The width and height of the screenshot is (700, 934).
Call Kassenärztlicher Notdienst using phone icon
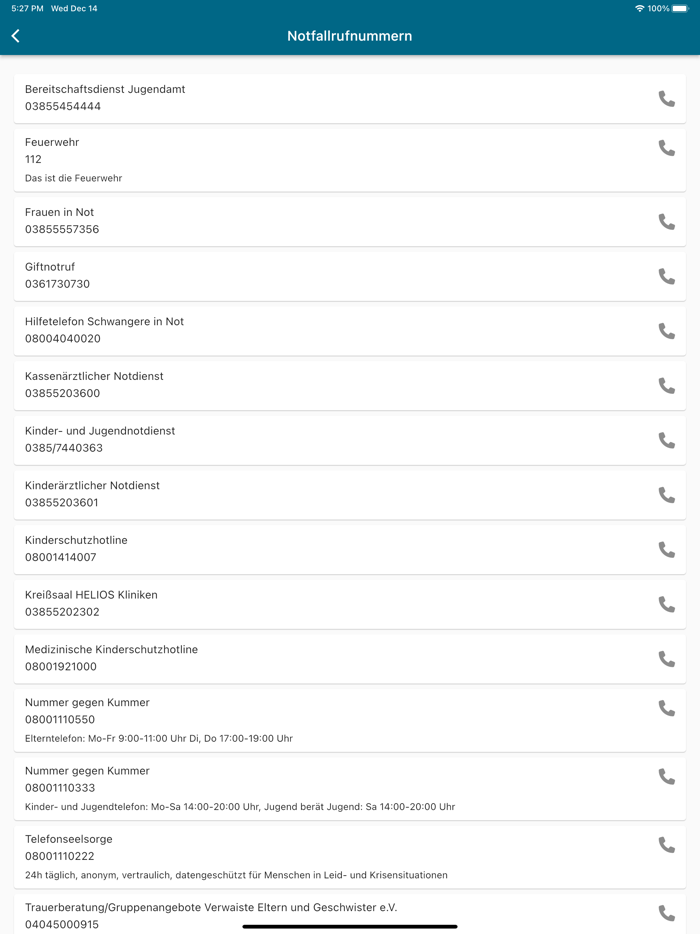[666, 385]
